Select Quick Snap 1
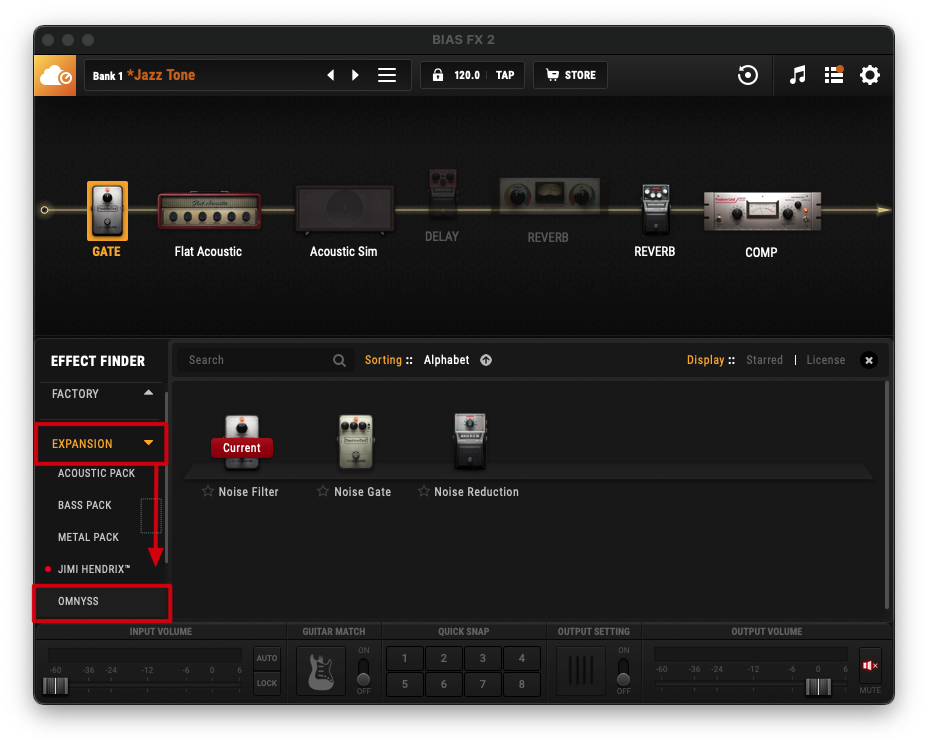 click(405, 658)
